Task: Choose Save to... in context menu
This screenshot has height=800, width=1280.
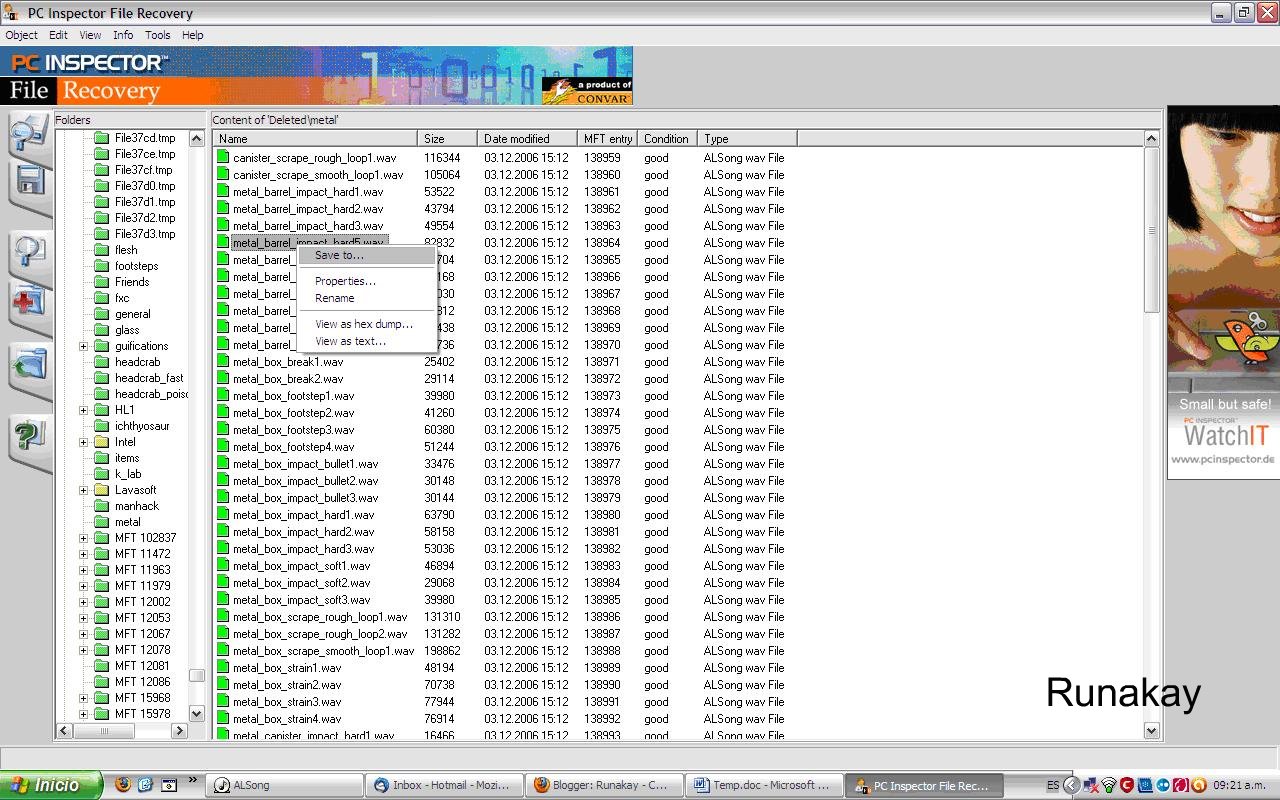Action: coord(367,256)
